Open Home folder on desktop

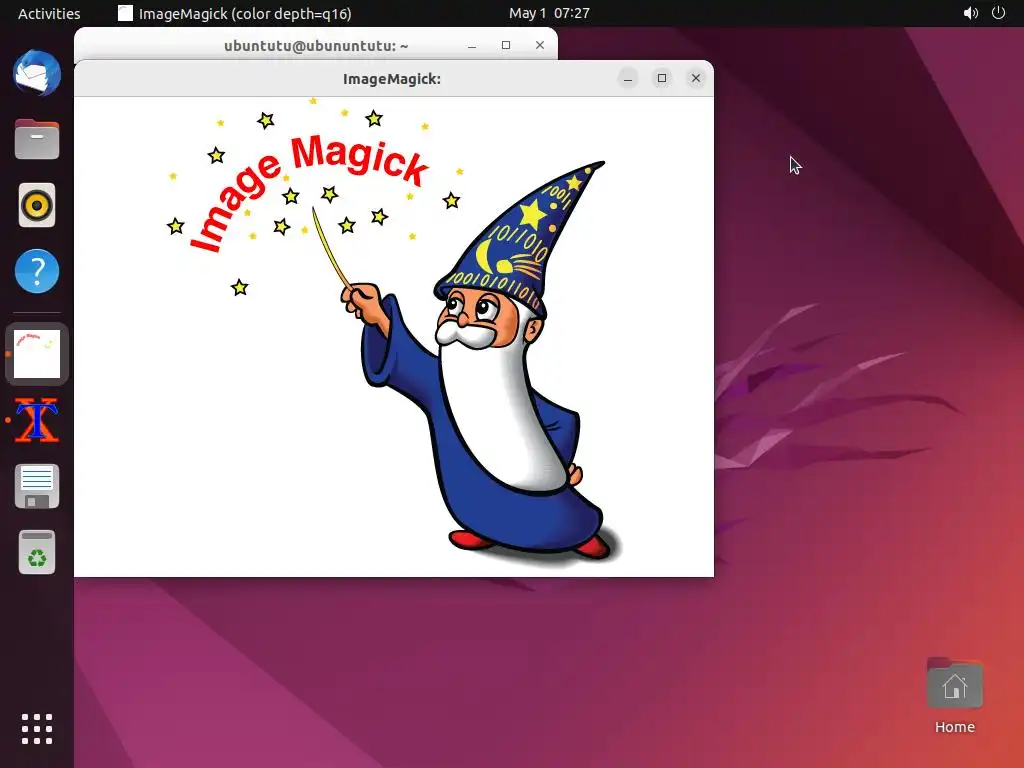coord(954,696)
